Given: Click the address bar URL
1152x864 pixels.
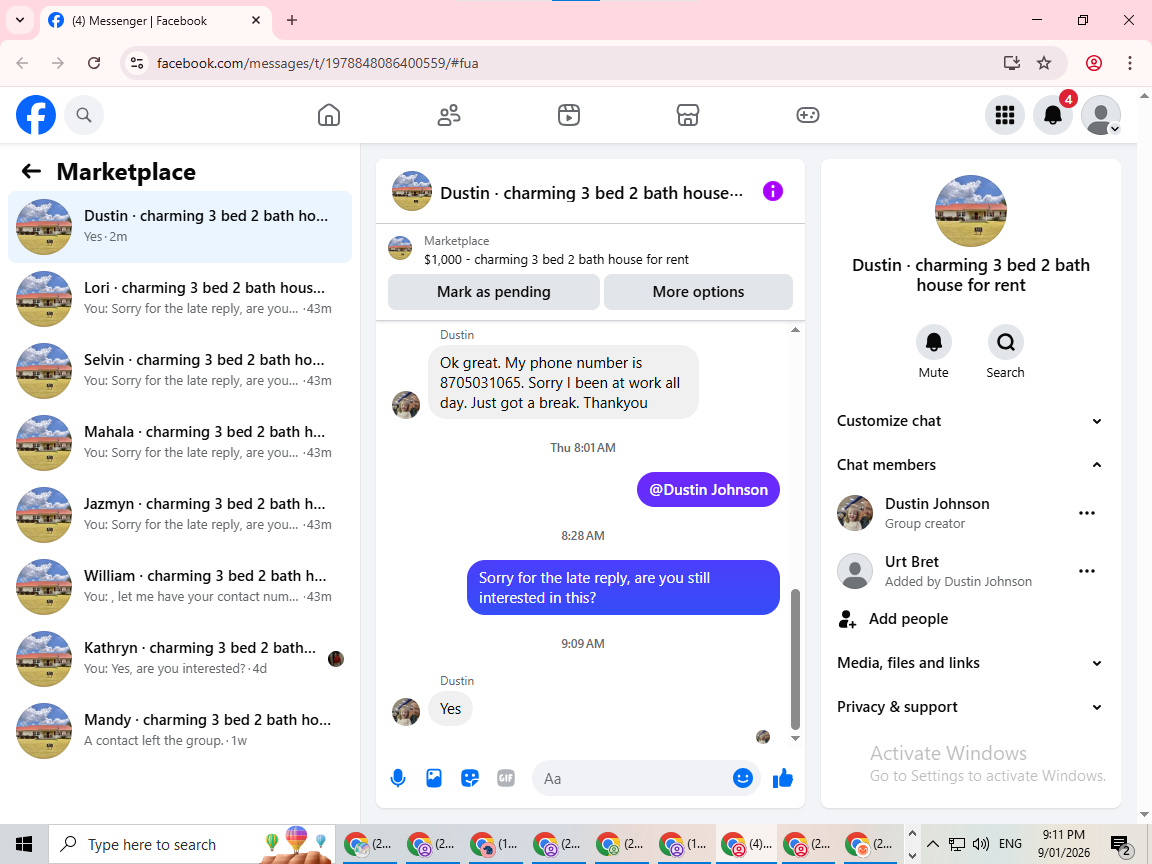Looking at the screenshot, I should [x=317, y=63].
